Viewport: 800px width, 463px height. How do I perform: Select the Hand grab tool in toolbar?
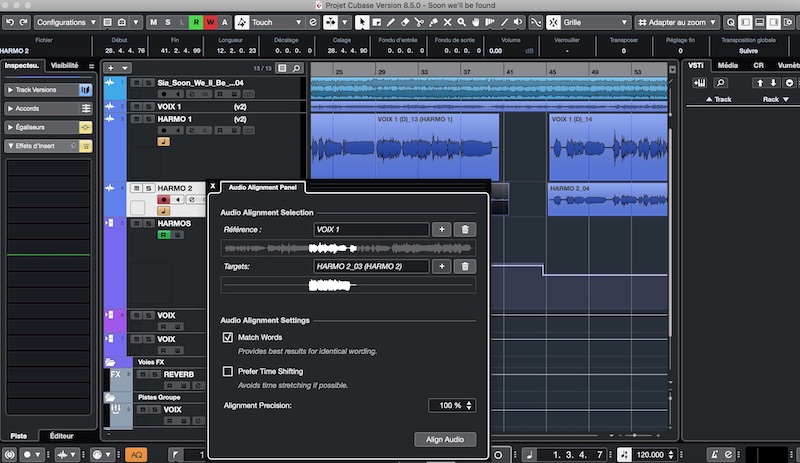click(476, 22)
